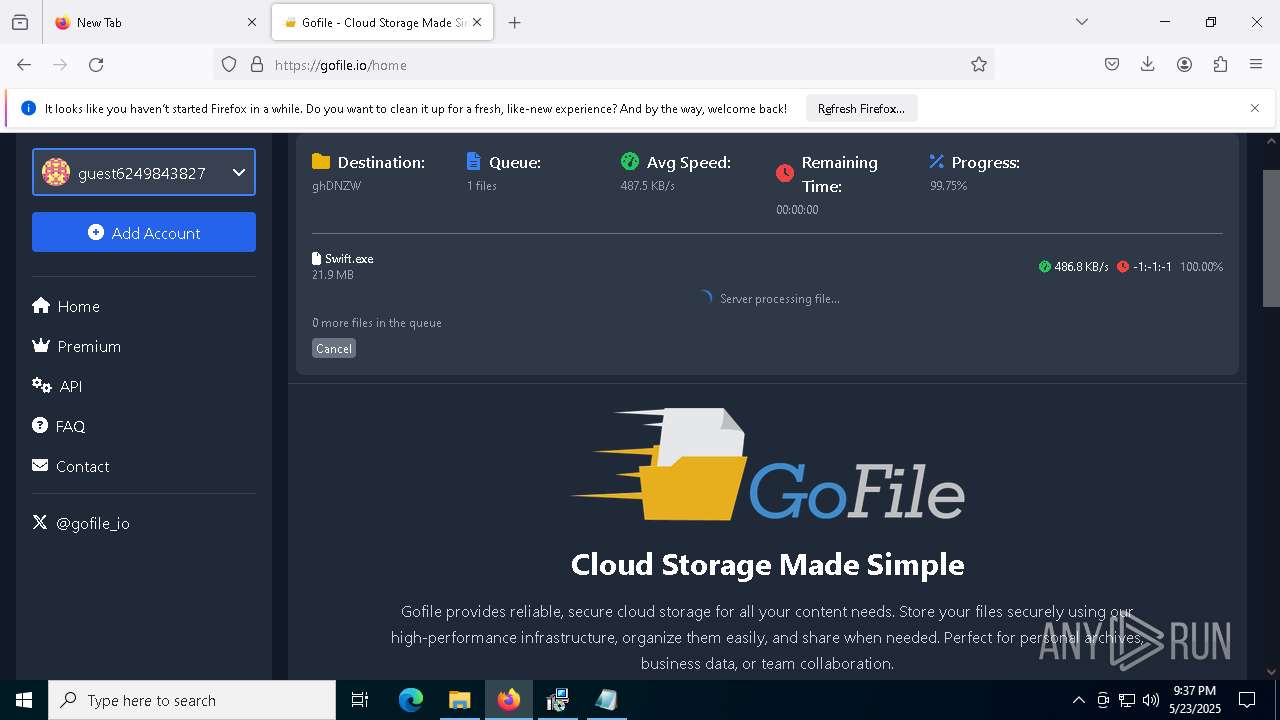Viewport: 1280px width, 720px height.
Task: Open Premium in Gofile sidebar
Action: 77,346
